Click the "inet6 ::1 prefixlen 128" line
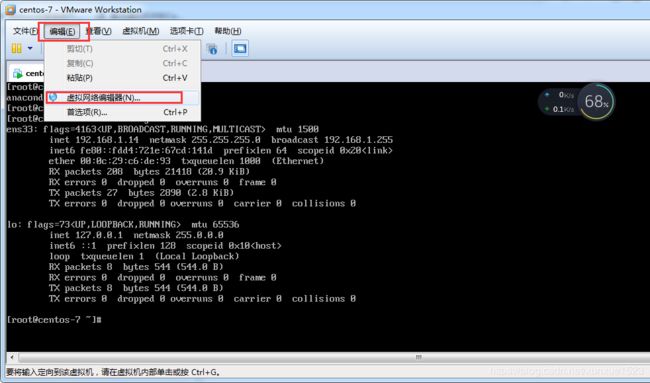 click(165, 246)
